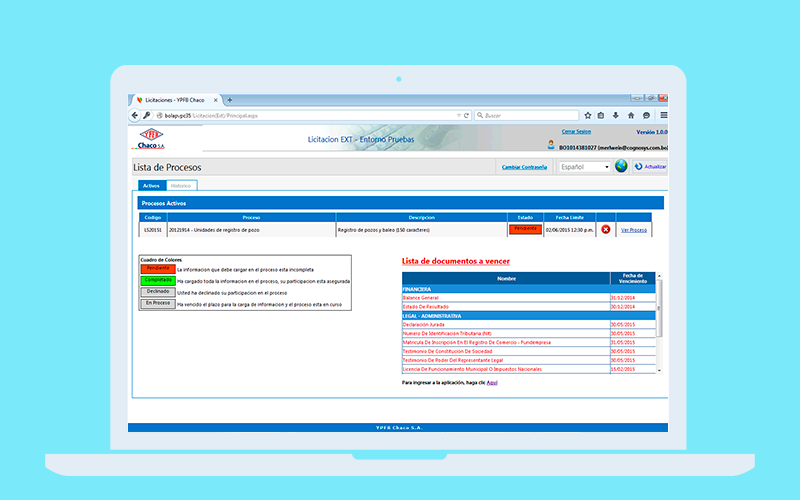Screen dimensions: 800x500
Task: Click the Proceso column header
Action: pyautogui.click(x=252, y=217)
